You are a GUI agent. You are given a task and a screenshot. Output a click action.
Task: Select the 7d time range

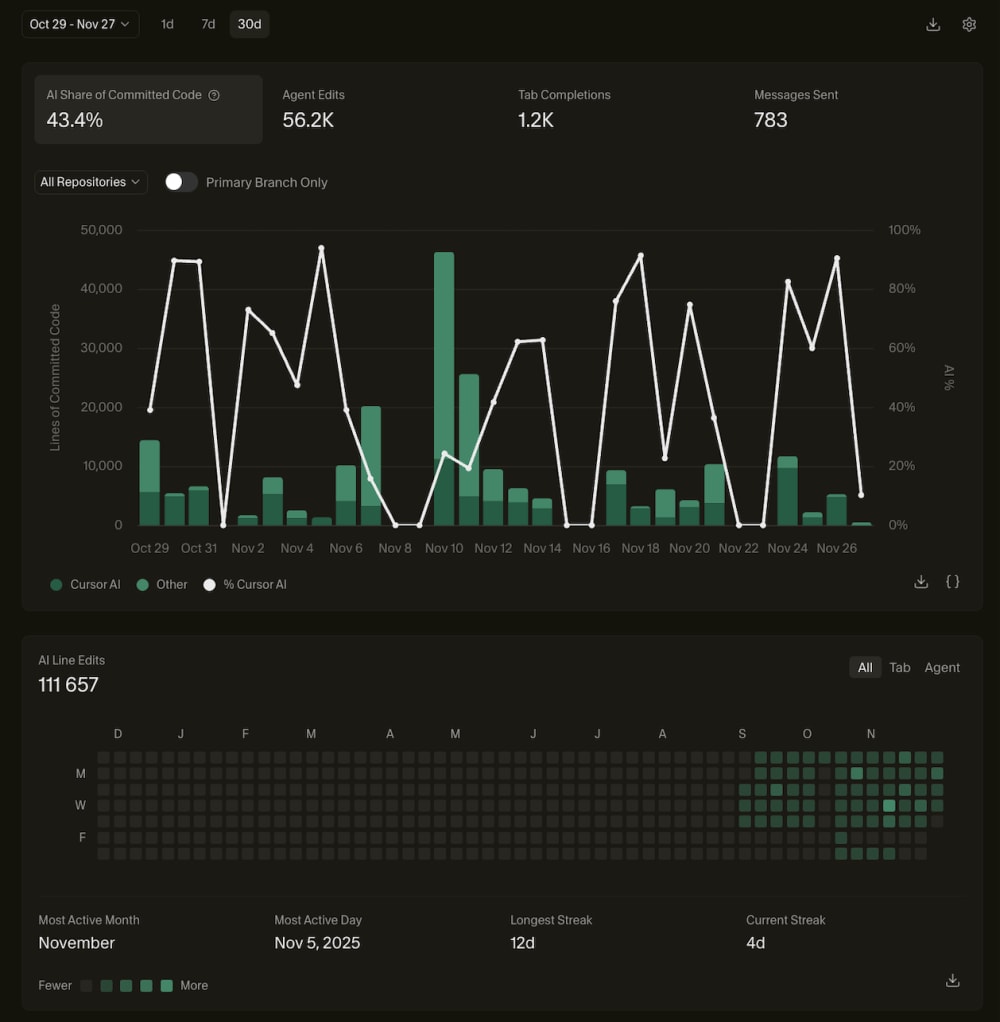click(x=208, y=24)
